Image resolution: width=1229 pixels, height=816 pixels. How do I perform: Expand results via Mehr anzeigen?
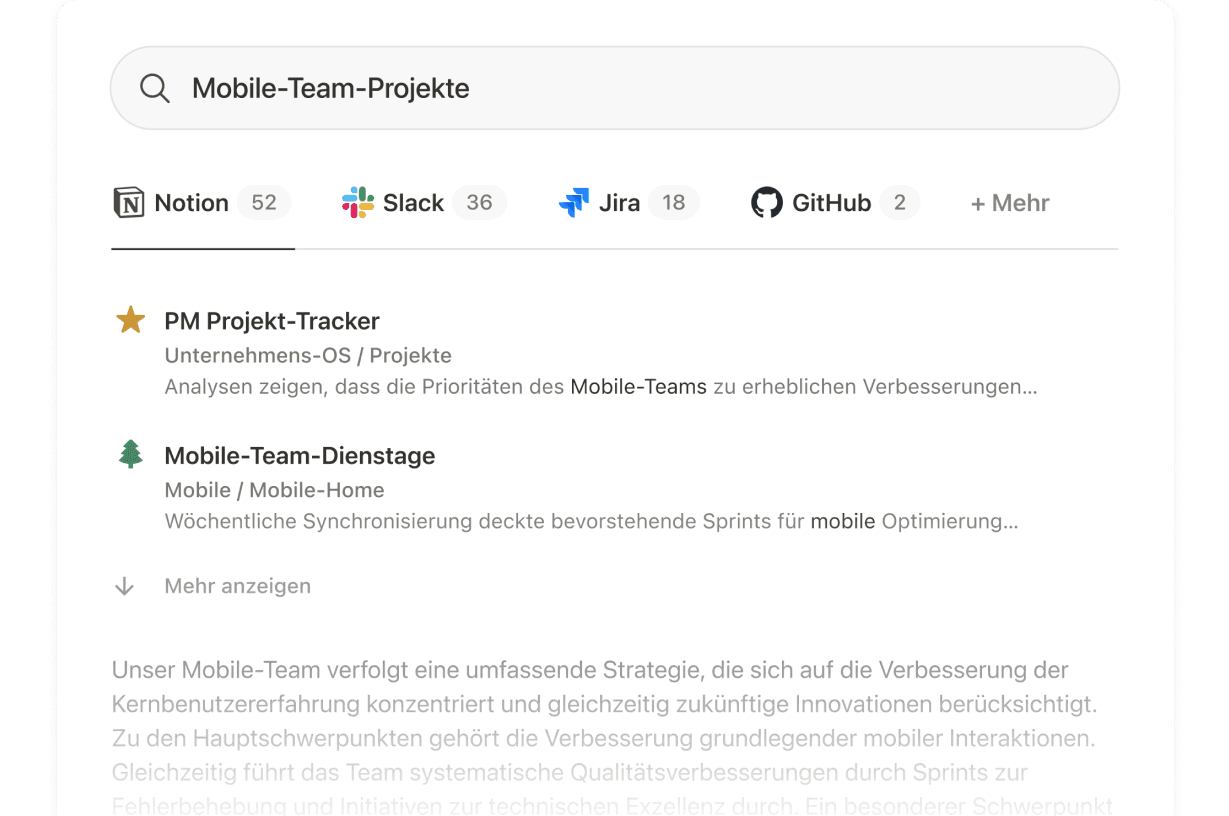click(237, 586)
